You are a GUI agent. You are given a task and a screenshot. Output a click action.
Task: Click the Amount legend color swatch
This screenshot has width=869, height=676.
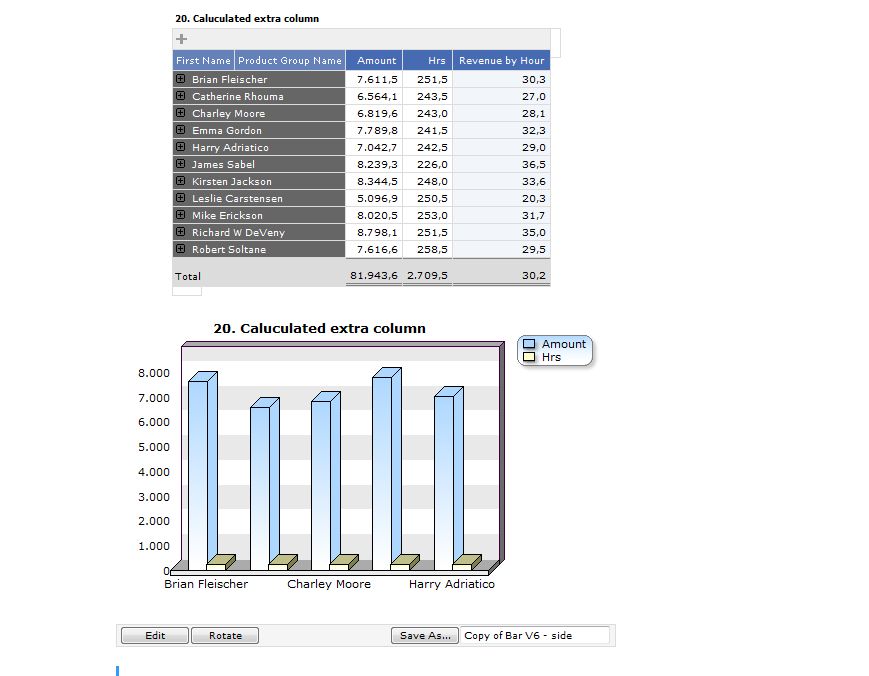point(530,344)
